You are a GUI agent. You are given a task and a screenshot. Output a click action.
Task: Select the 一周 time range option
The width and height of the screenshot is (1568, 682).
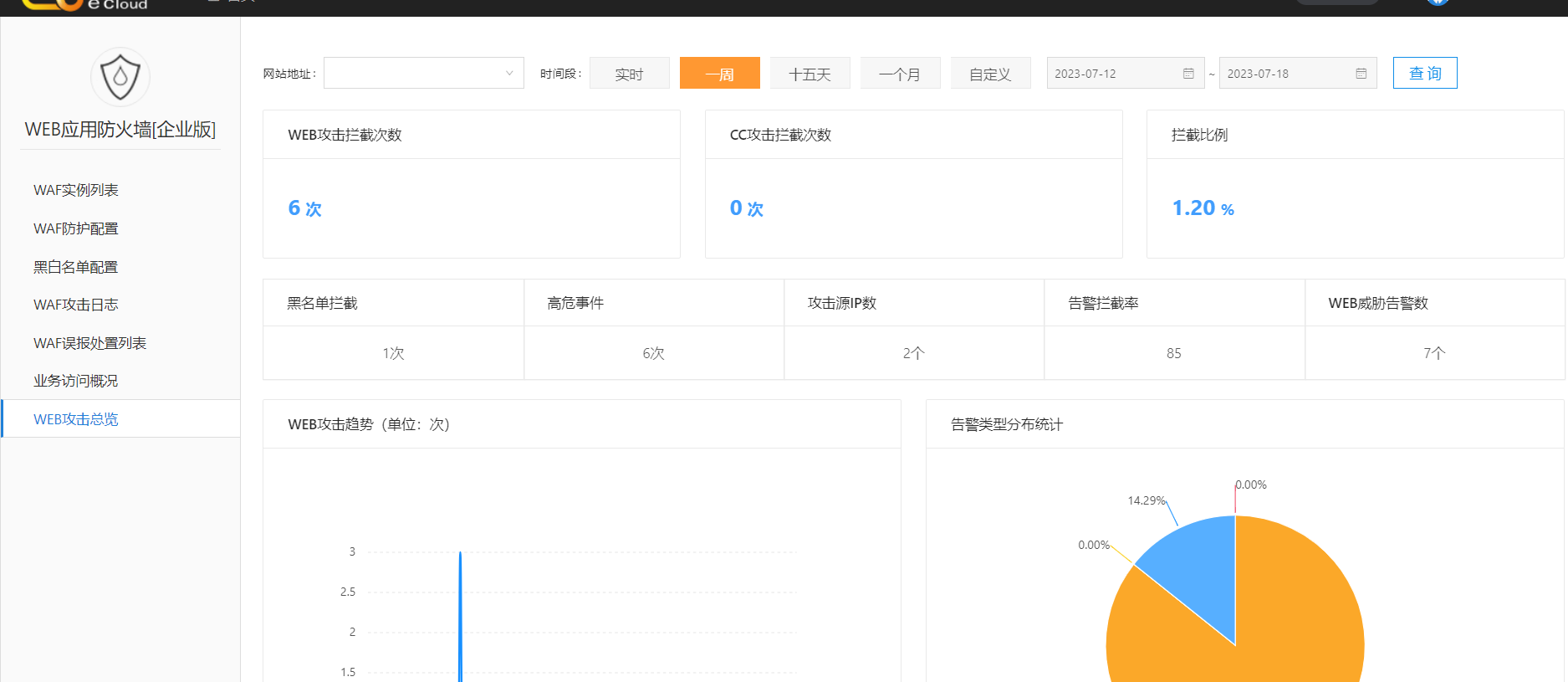pos(719,74)
